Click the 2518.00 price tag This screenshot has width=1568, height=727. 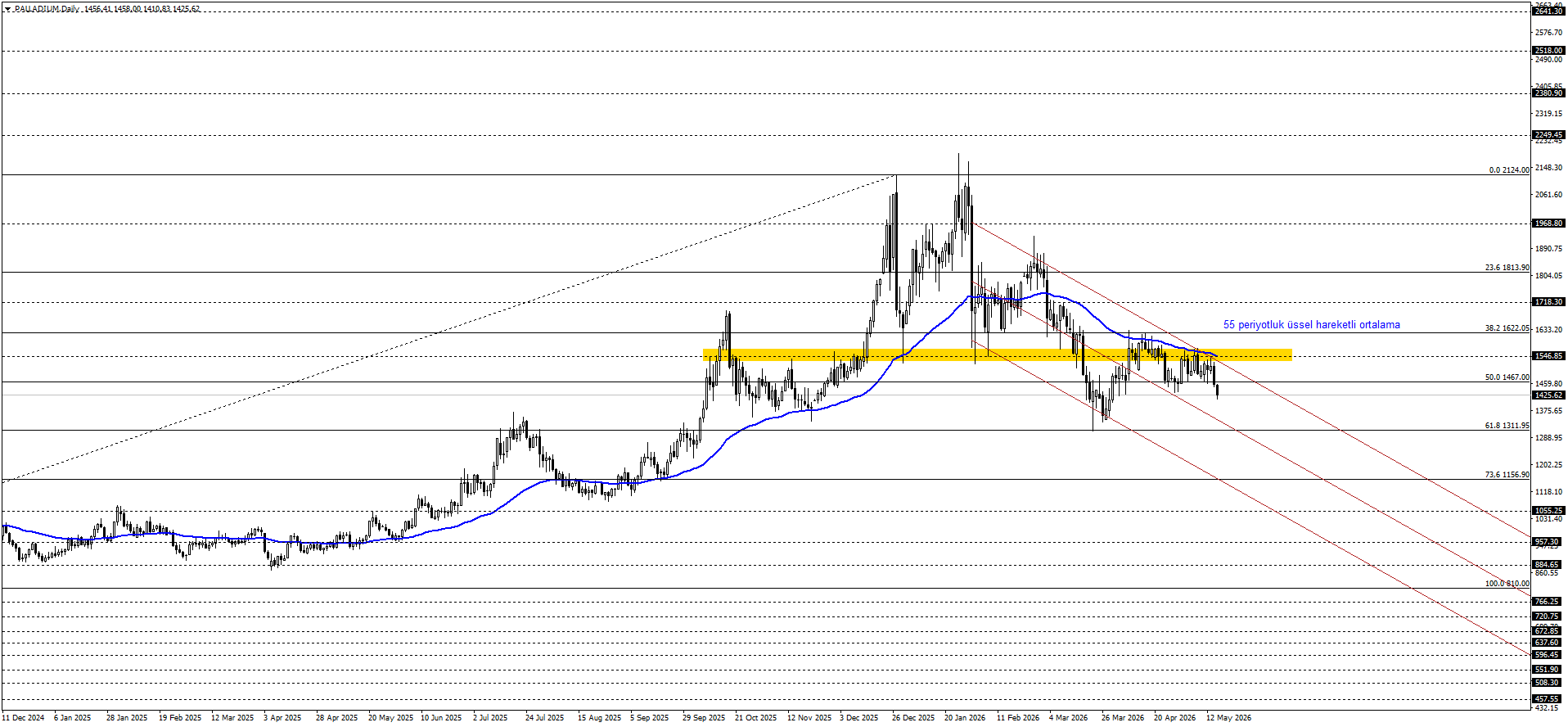click(1548, 51)
